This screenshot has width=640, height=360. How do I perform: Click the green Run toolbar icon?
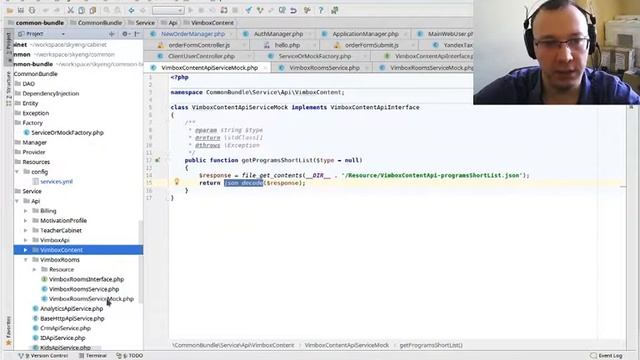pyautogui.click(x=191, y=11)
